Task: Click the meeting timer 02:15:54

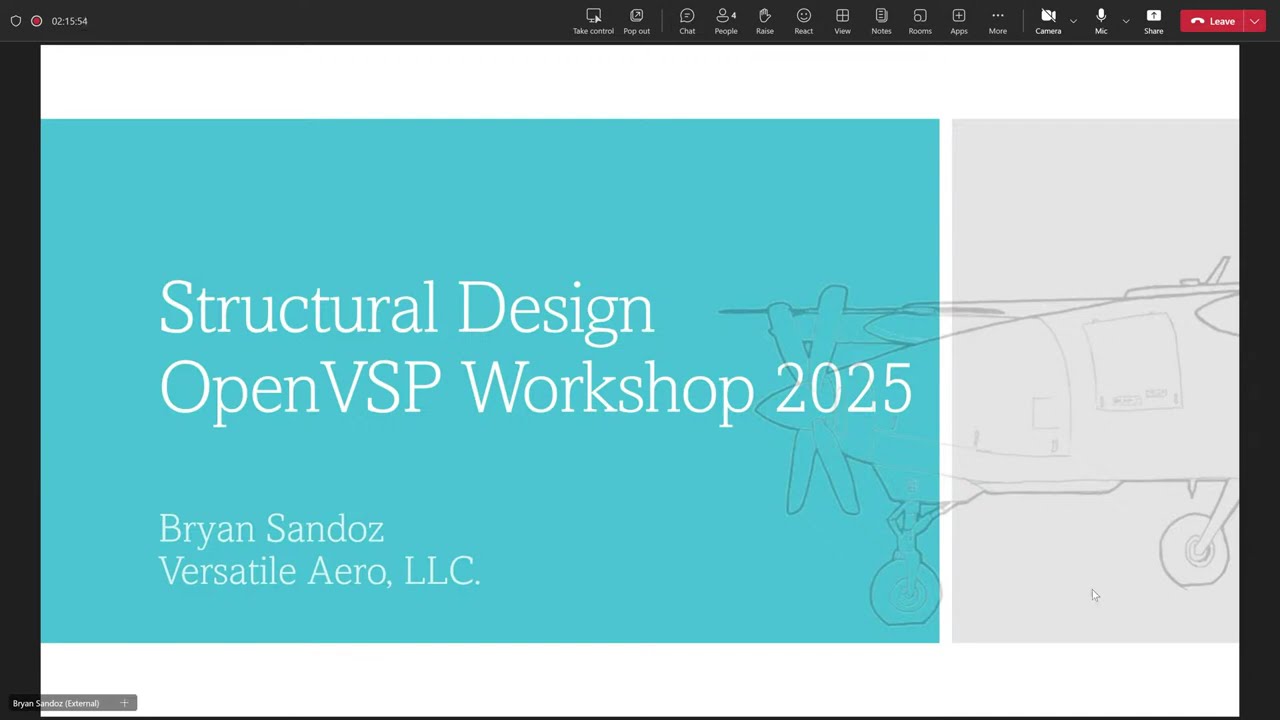Action: tap(69, 21)
